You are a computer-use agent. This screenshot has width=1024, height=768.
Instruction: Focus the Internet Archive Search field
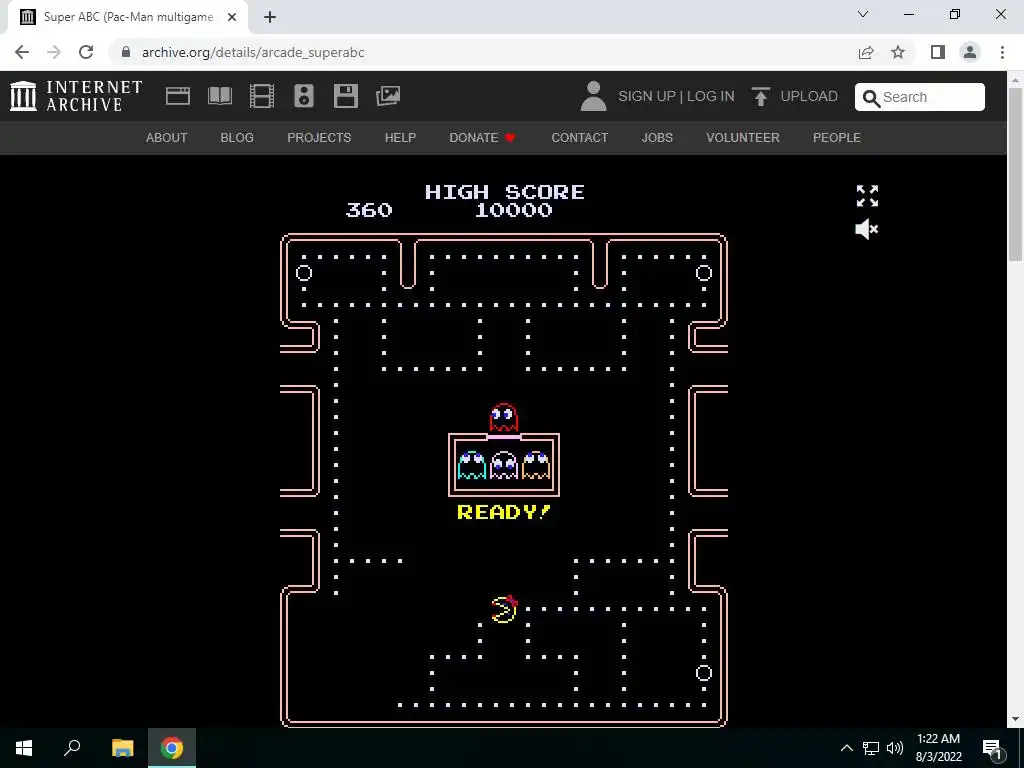pos(920,97)
